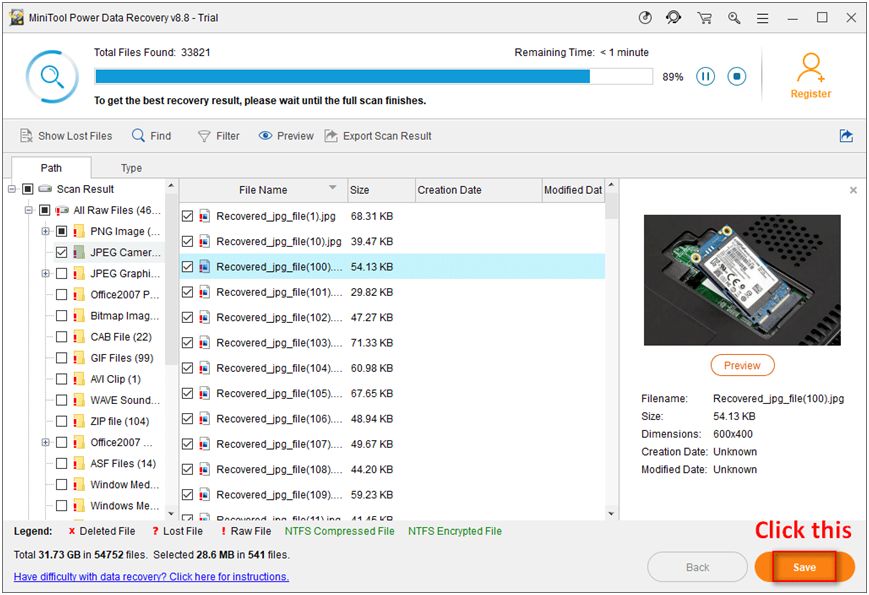Collapse the Scan Result root node

[x=12, y=189]
